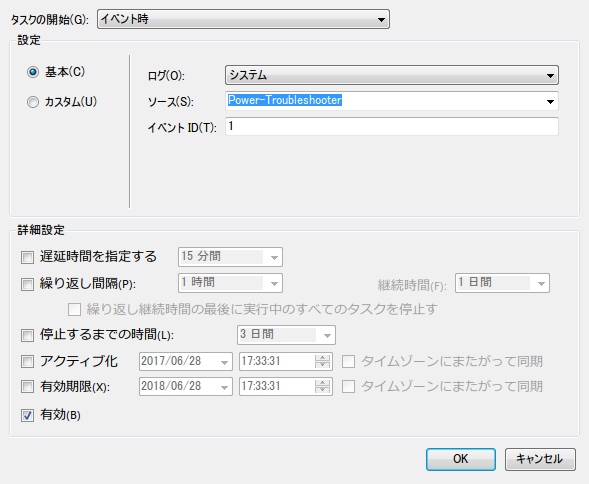Open the ログ dropdown showing システム
The height and width of the screenshot is (484, 589).
click(x=392, y=75)
